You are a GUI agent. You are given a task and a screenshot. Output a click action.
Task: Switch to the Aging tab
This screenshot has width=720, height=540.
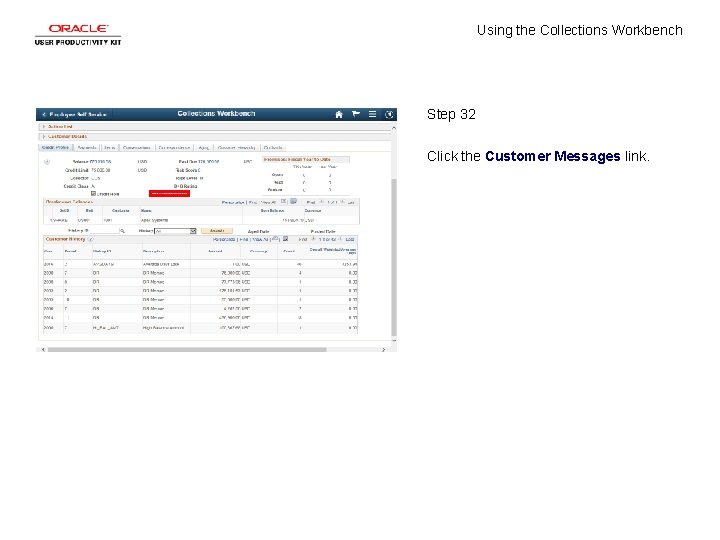tap(204, 147)
